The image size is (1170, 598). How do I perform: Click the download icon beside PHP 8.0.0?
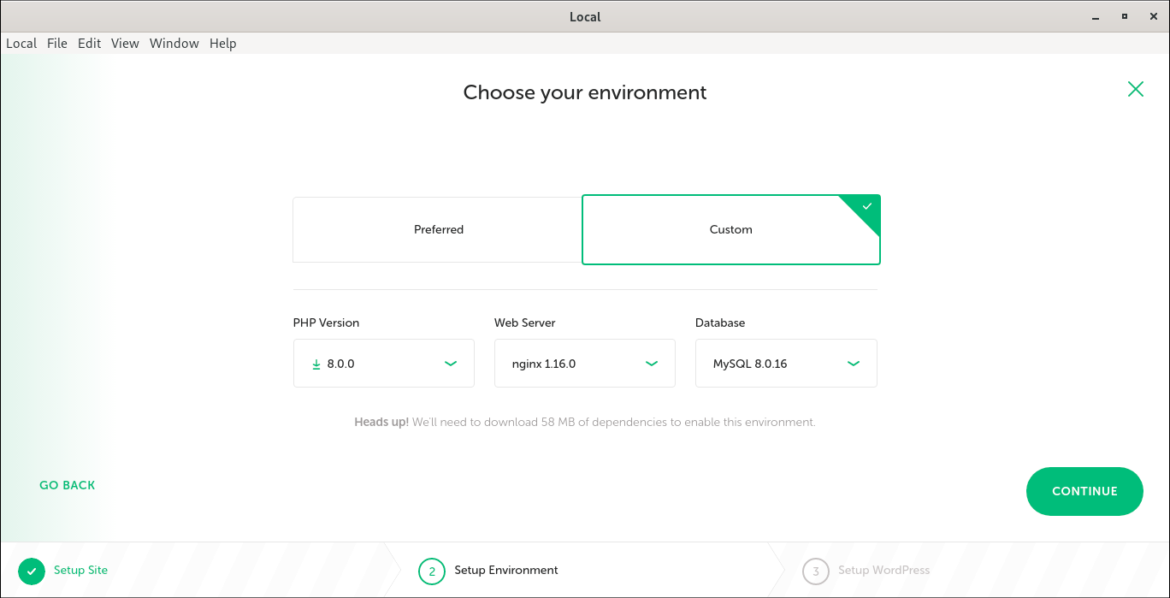316,364
